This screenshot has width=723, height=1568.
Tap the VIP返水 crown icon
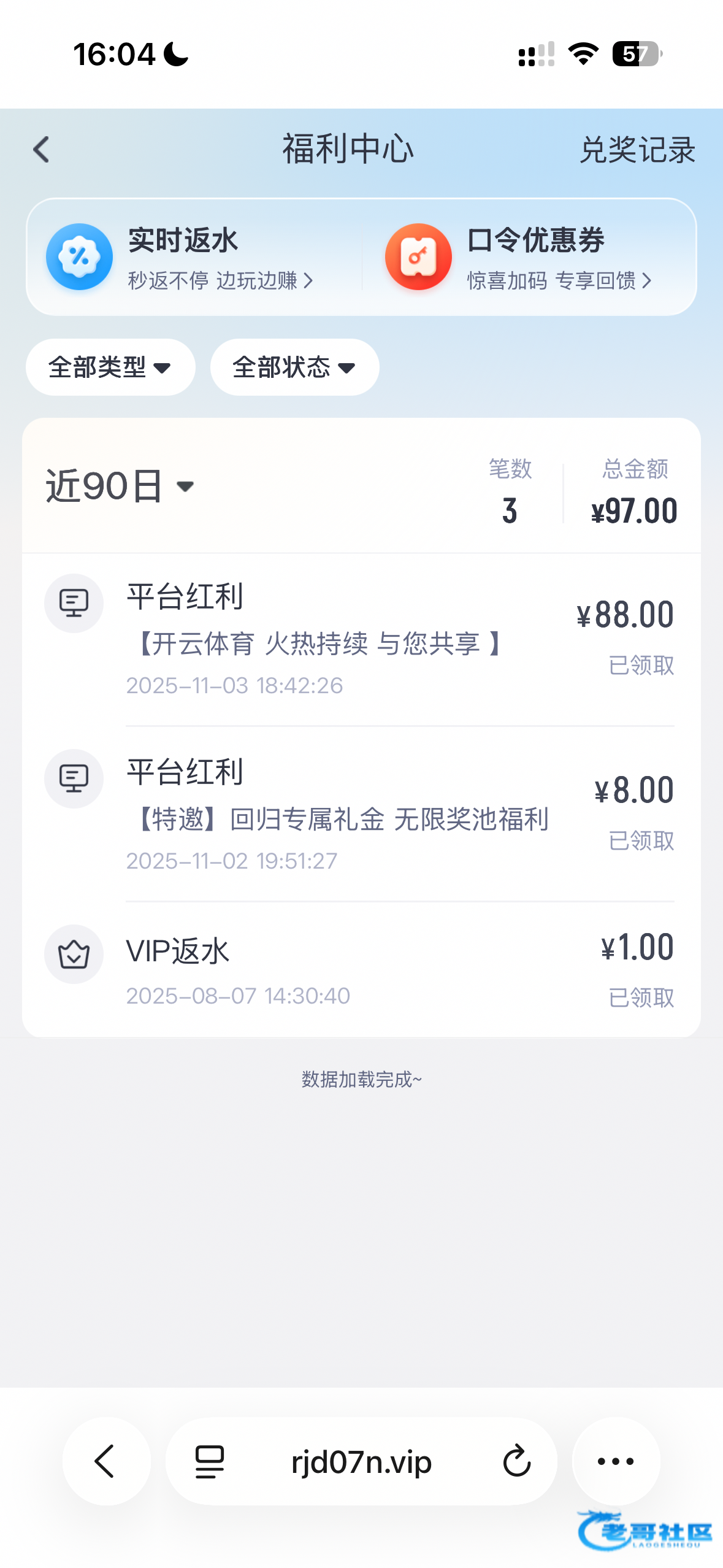74,954
